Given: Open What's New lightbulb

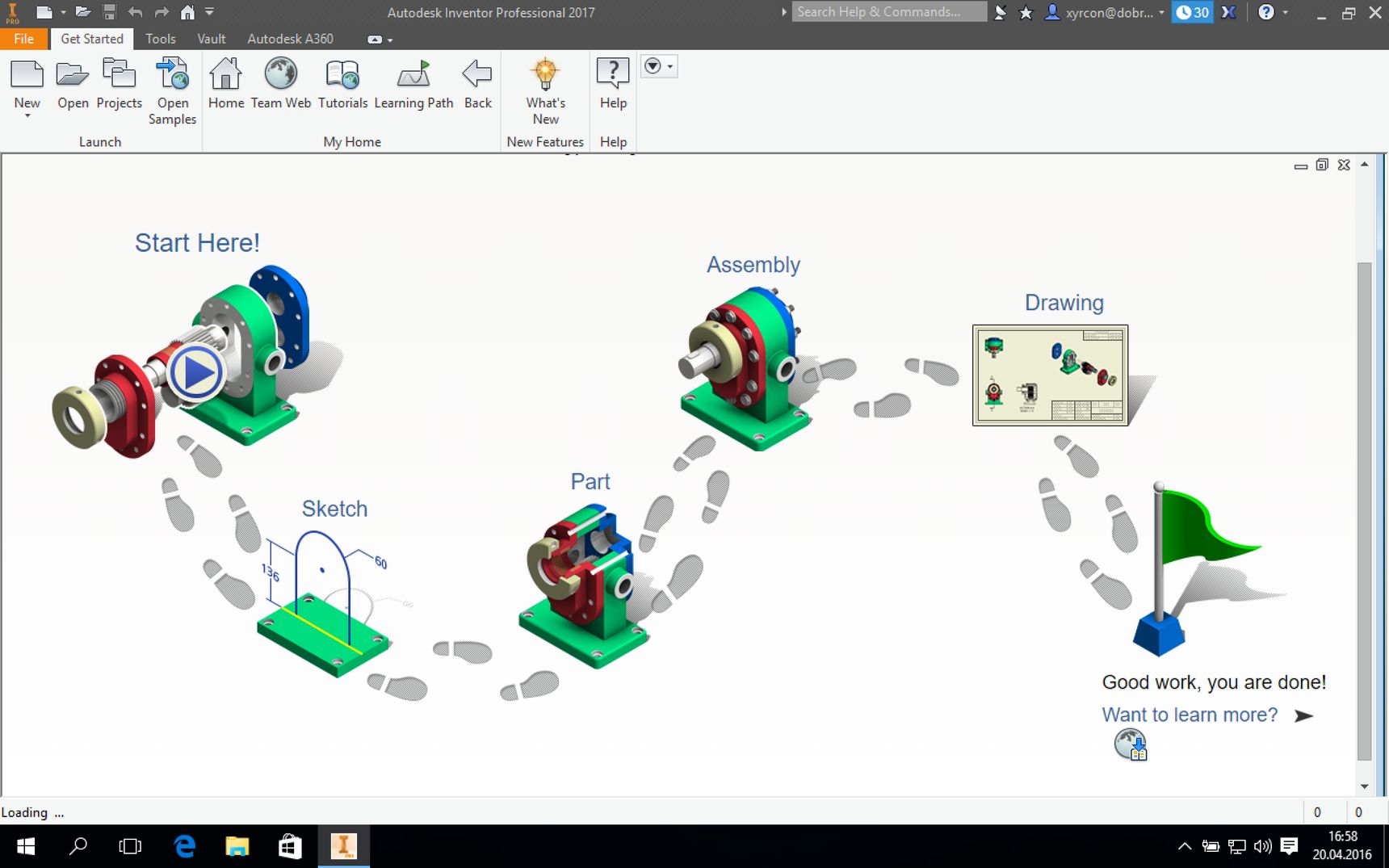Looking at the screenshot, I should 546,91.
